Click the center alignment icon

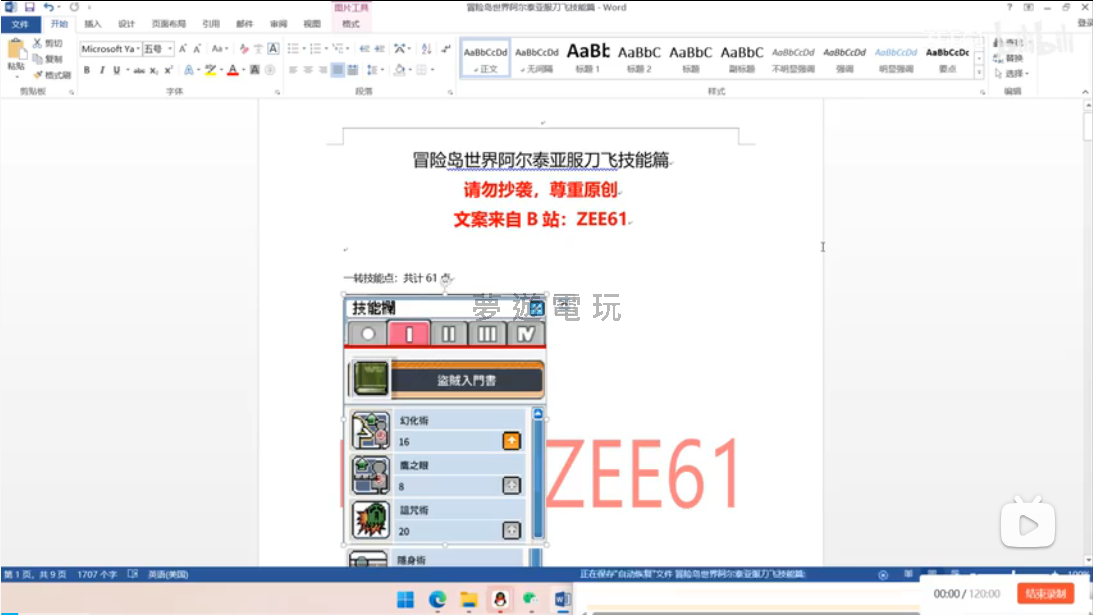[x=307, y=70]
